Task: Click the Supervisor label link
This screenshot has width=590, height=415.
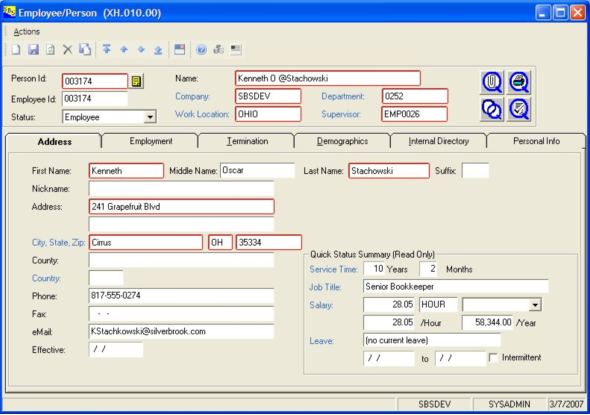Action: point(341,114)
